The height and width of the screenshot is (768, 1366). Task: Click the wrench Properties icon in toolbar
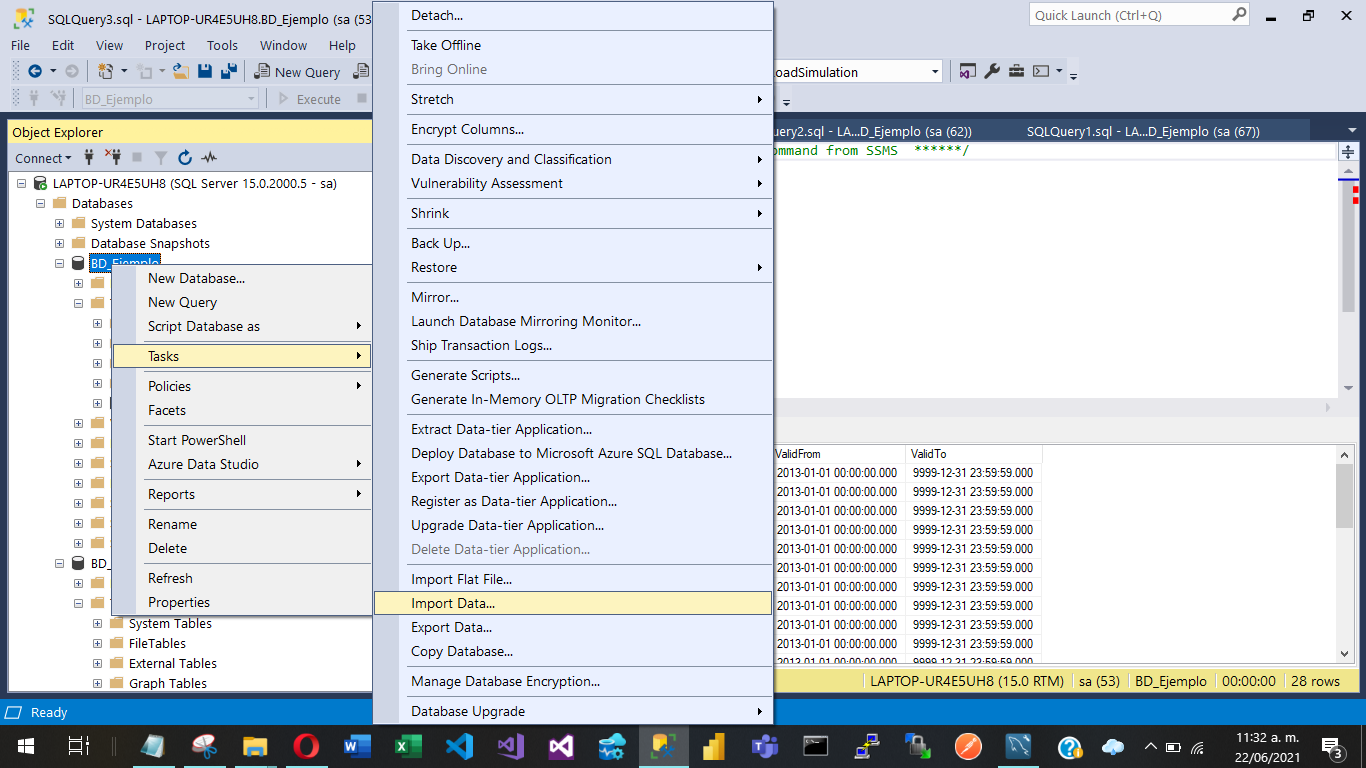coord(992,72)
